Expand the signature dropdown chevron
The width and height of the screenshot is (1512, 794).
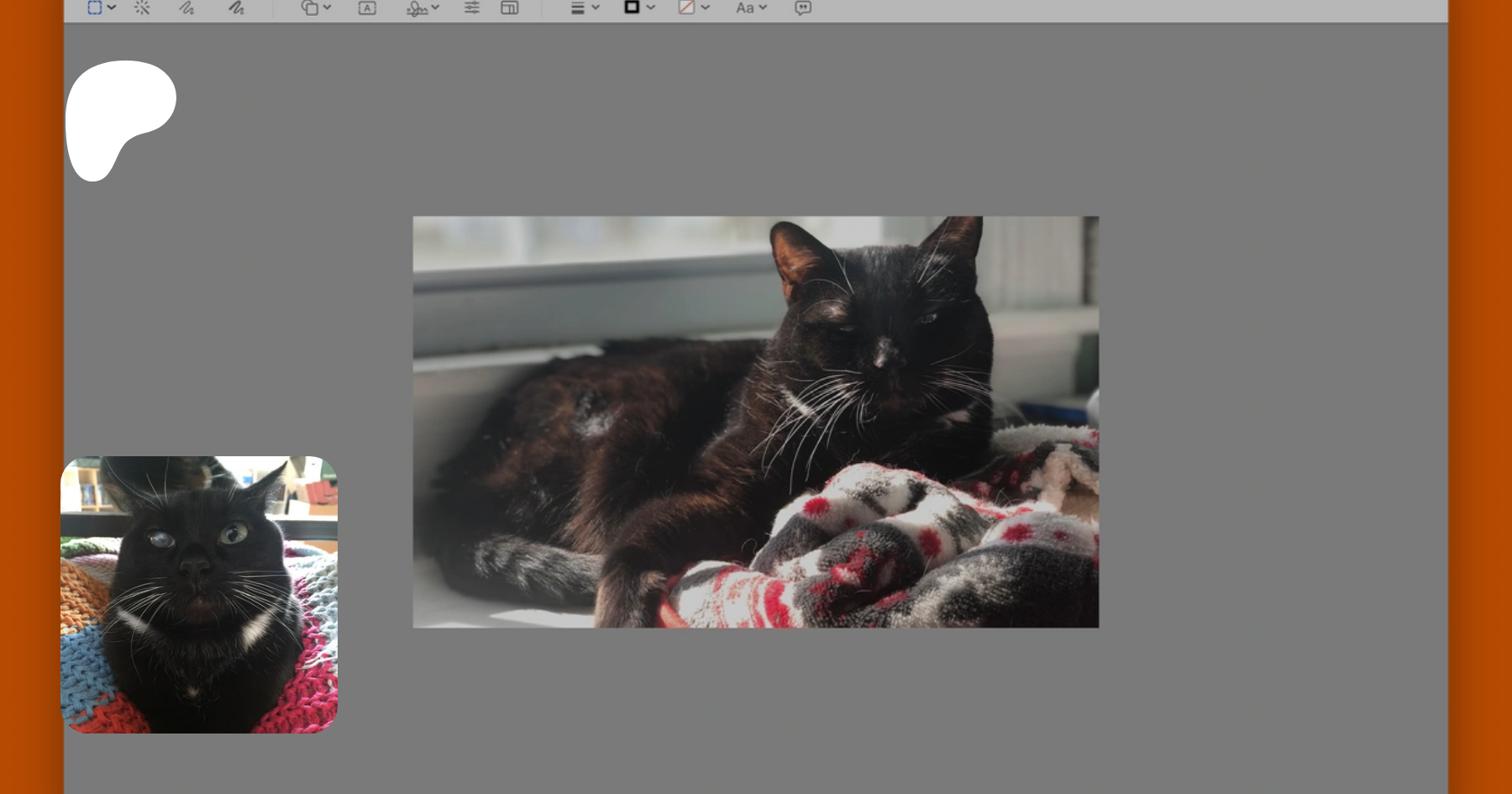(x=435, y=8)
